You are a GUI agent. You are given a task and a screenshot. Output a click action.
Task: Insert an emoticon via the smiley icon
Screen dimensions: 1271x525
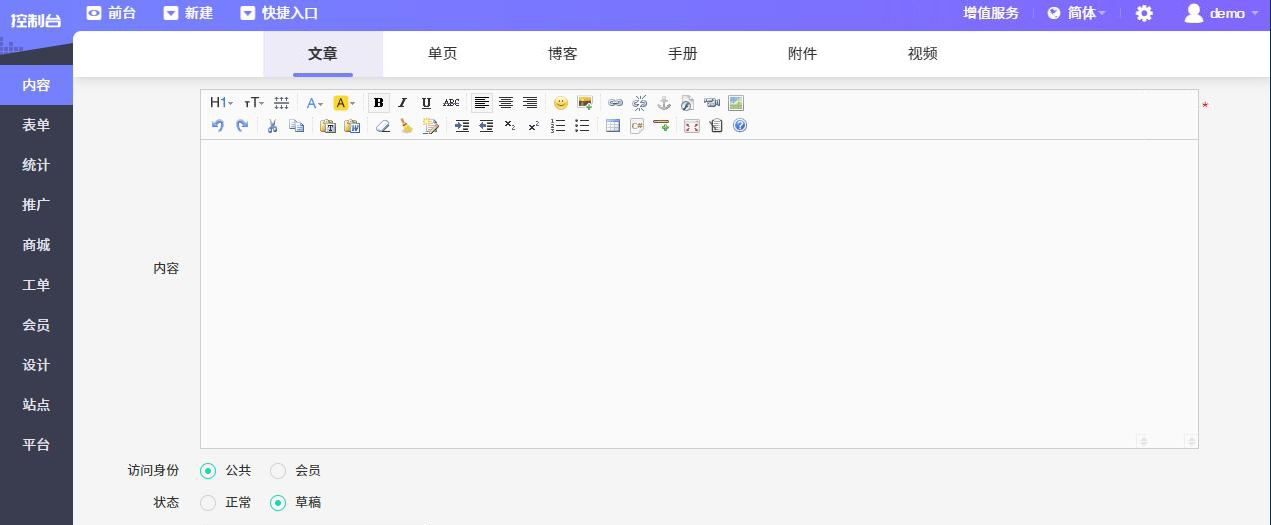(561, 103)
